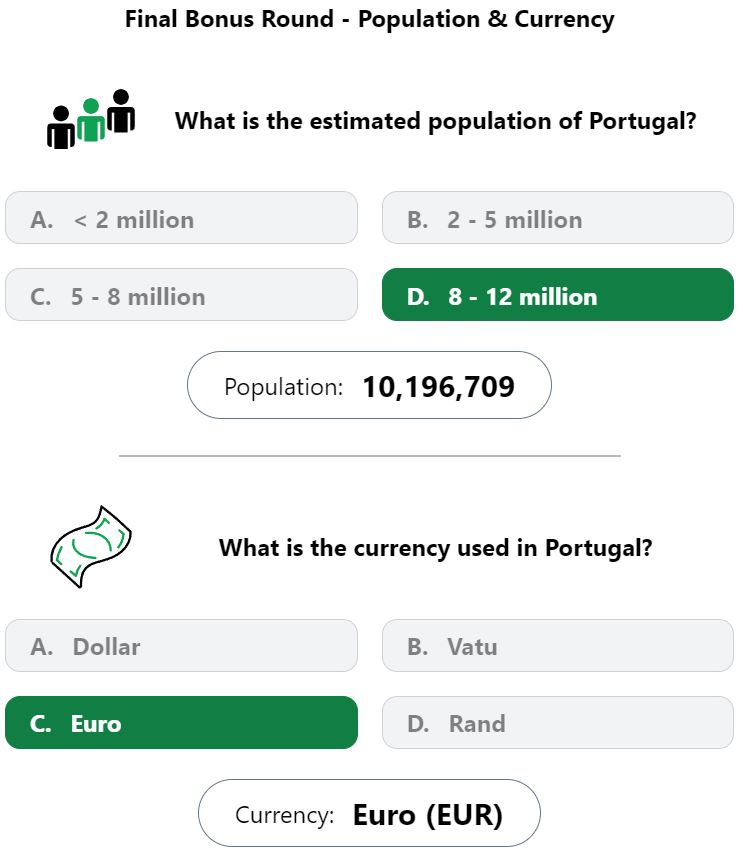Click the population figure 10,196,709
This screenshot has width=743, height=853.
tap(438, 387)
